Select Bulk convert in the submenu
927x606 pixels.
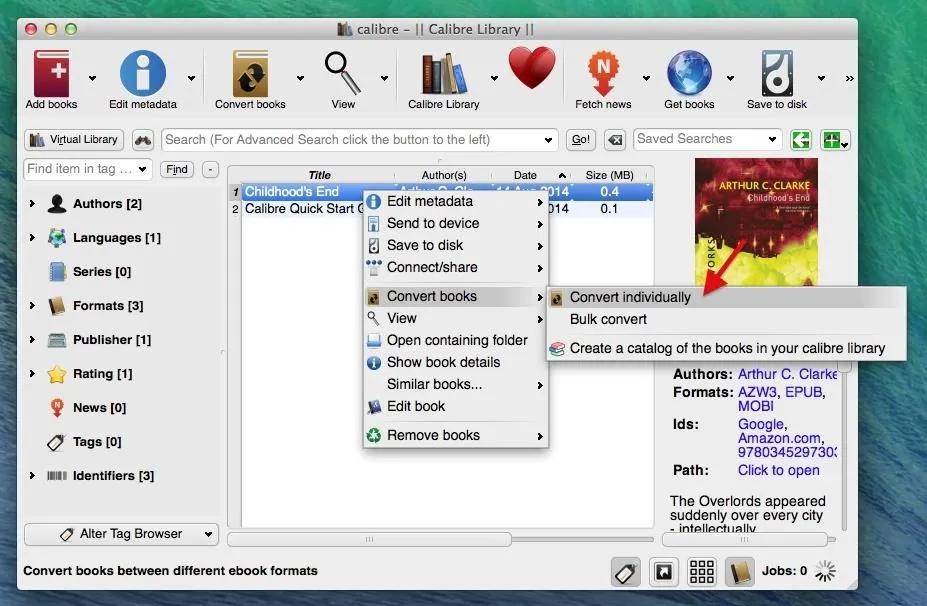pyautogui.click(x=726, y=320)
